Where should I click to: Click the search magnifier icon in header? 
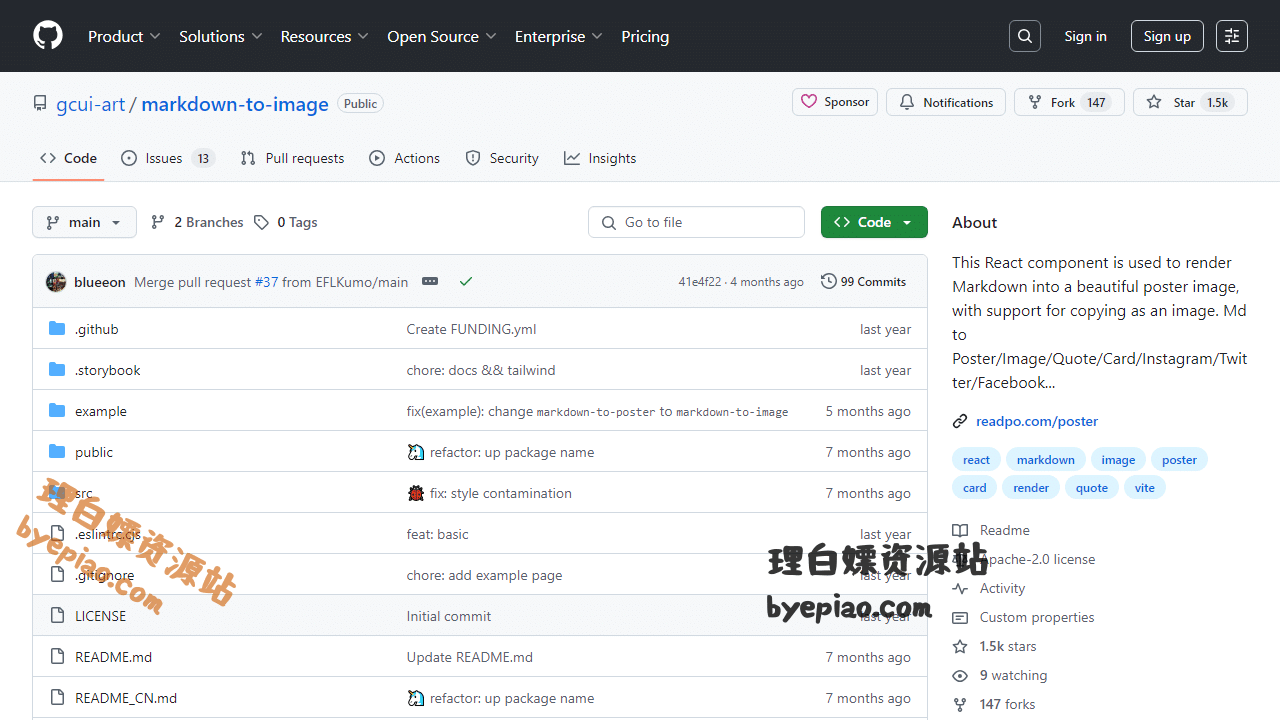(x=1025, y=36)
